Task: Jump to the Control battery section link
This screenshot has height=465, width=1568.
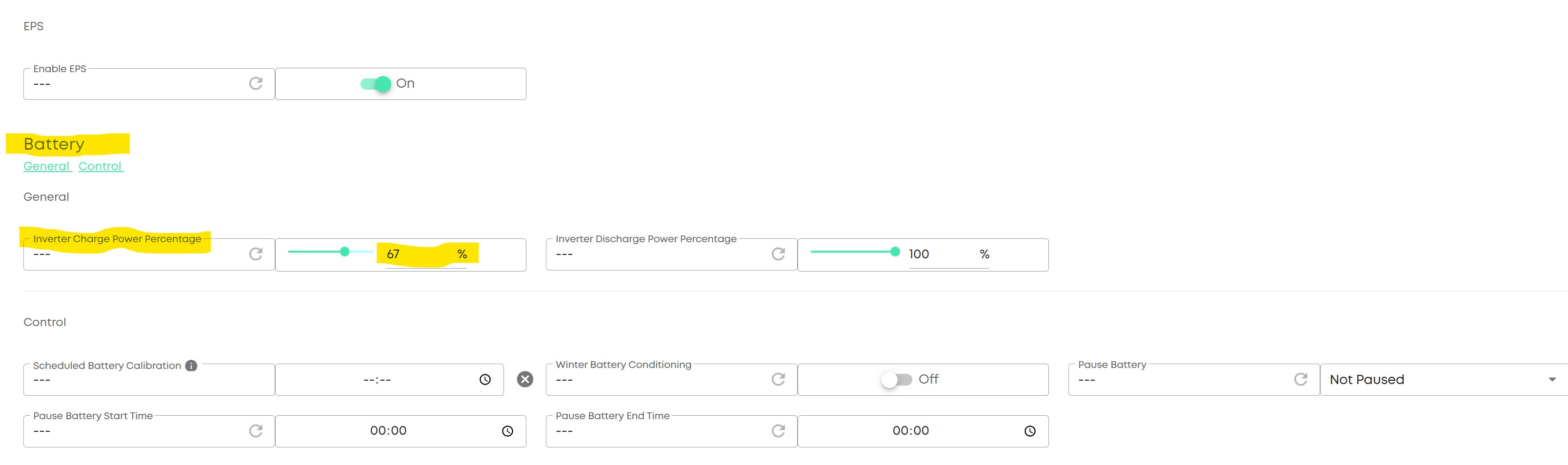Action: [x=101, y=167]
